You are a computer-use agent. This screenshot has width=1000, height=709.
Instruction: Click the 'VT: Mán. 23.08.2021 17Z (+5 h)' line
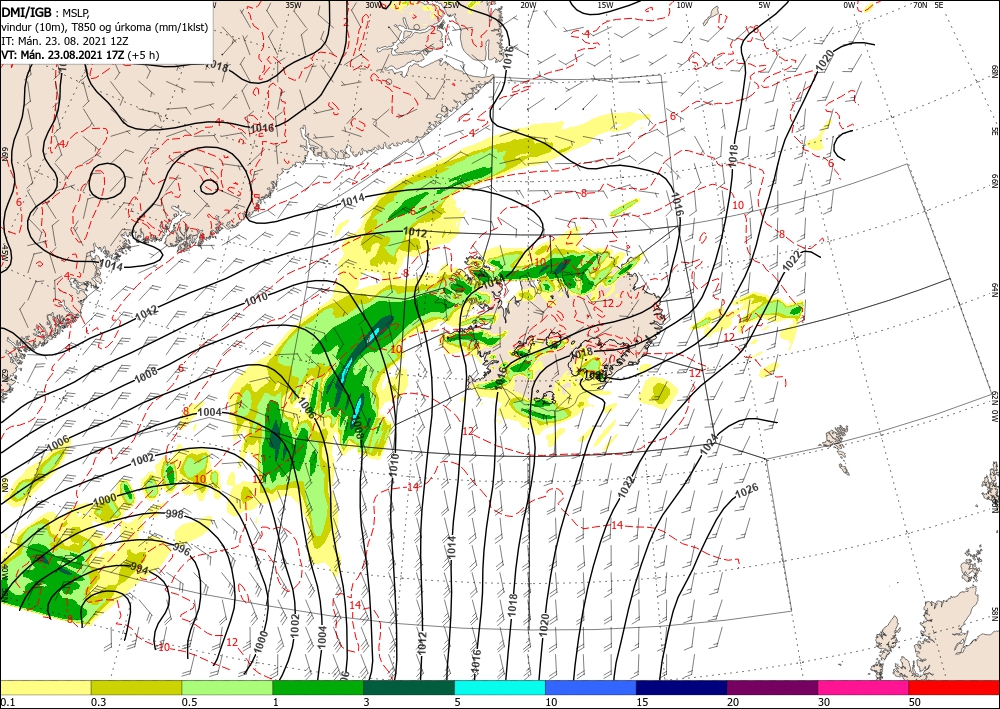click(x=80, y=55)
